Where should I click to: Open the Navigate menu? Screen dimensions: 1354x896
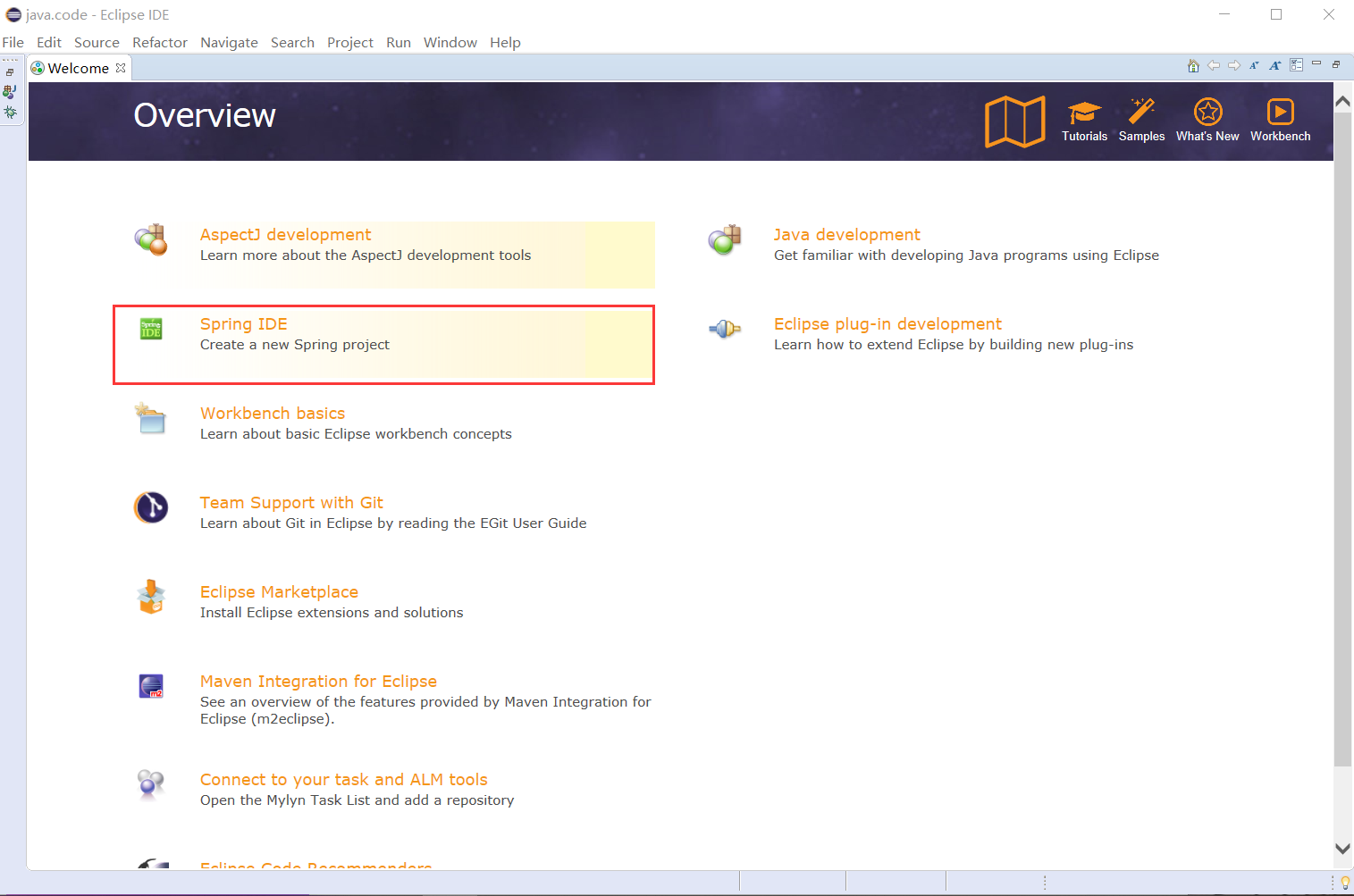click(x=229, y=42)
